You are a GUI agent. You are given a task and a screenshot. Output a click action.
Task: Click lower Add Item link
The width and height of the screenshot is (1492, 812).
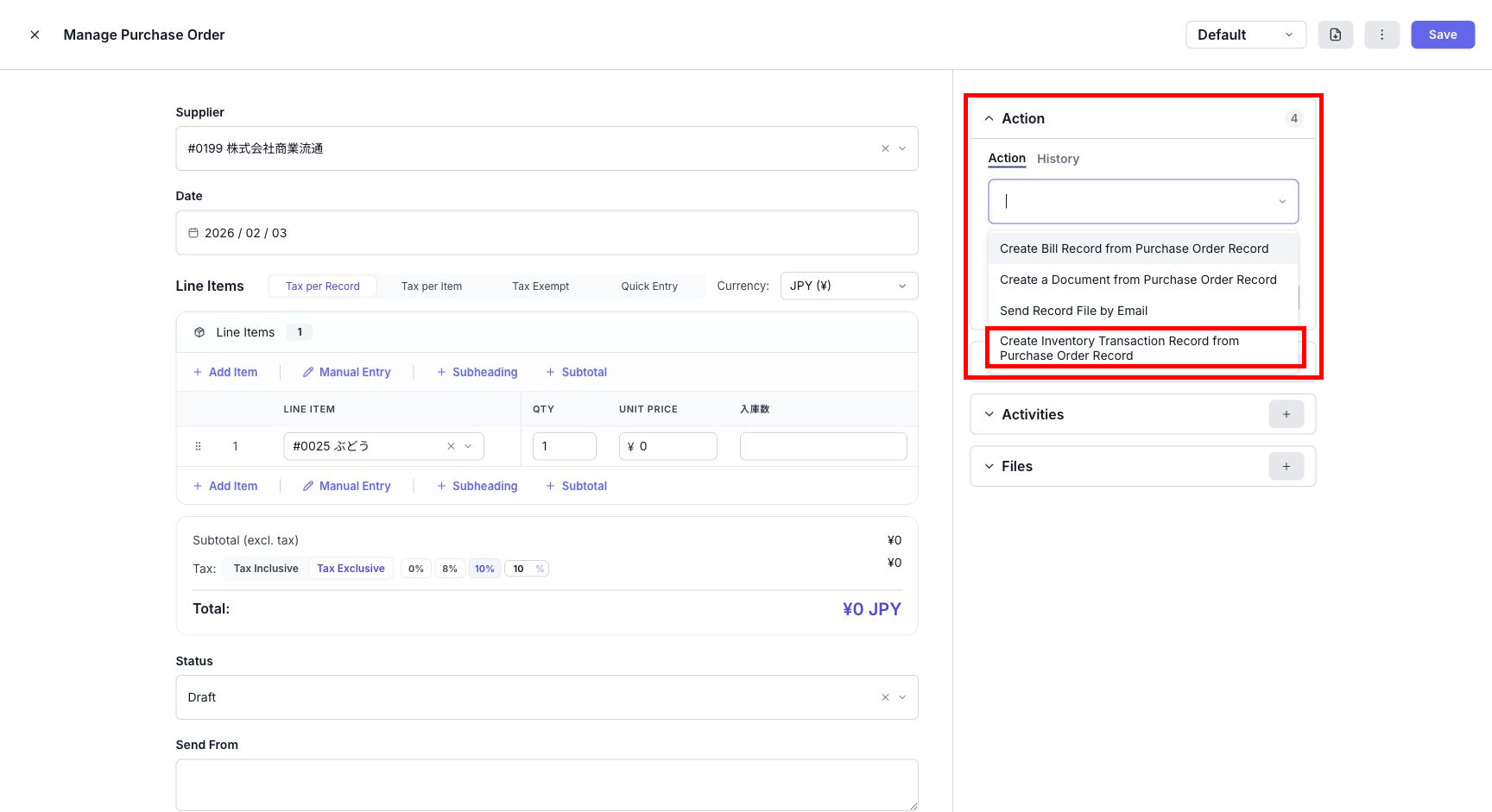pyautogui.click(x=225, y=486)
